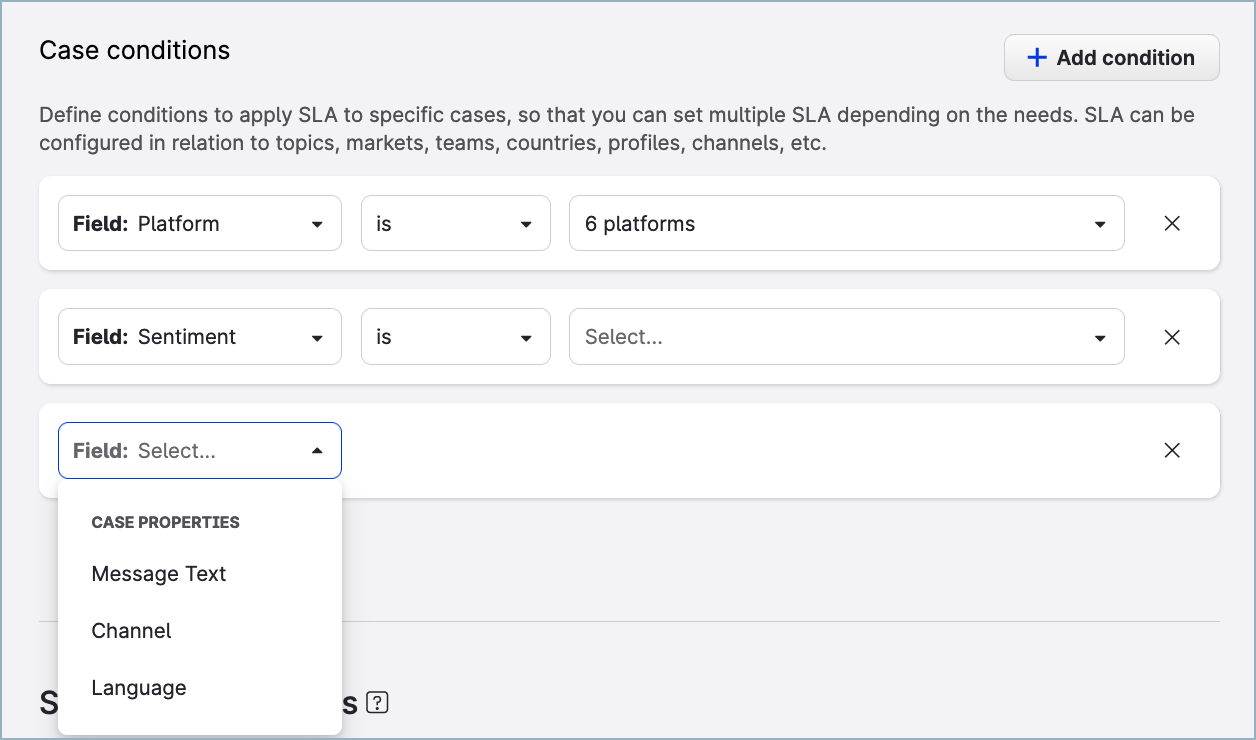Delete the Sentiment condition with X
Screen dimensions: 1256x740
click(1172, 337)
